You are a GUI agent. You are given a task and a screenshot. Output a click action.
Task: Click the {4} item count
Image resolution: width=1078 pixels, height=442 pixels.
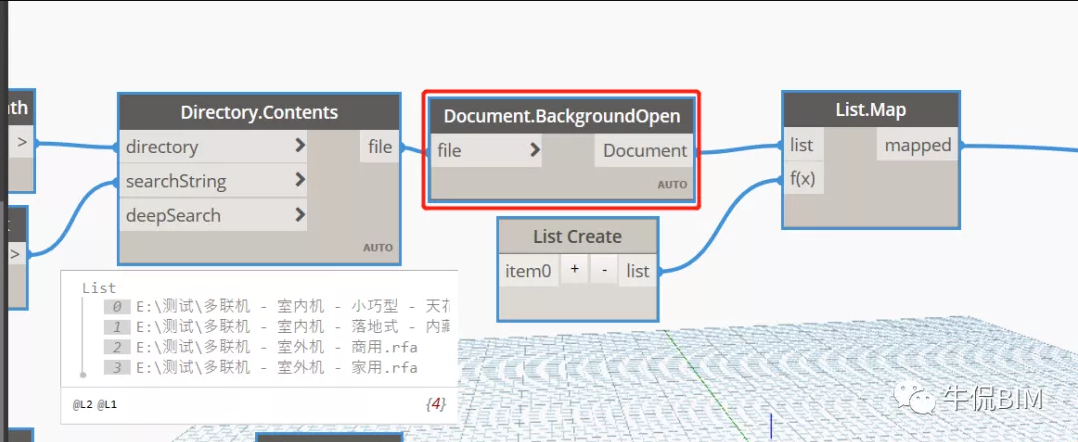click(434, 405)
